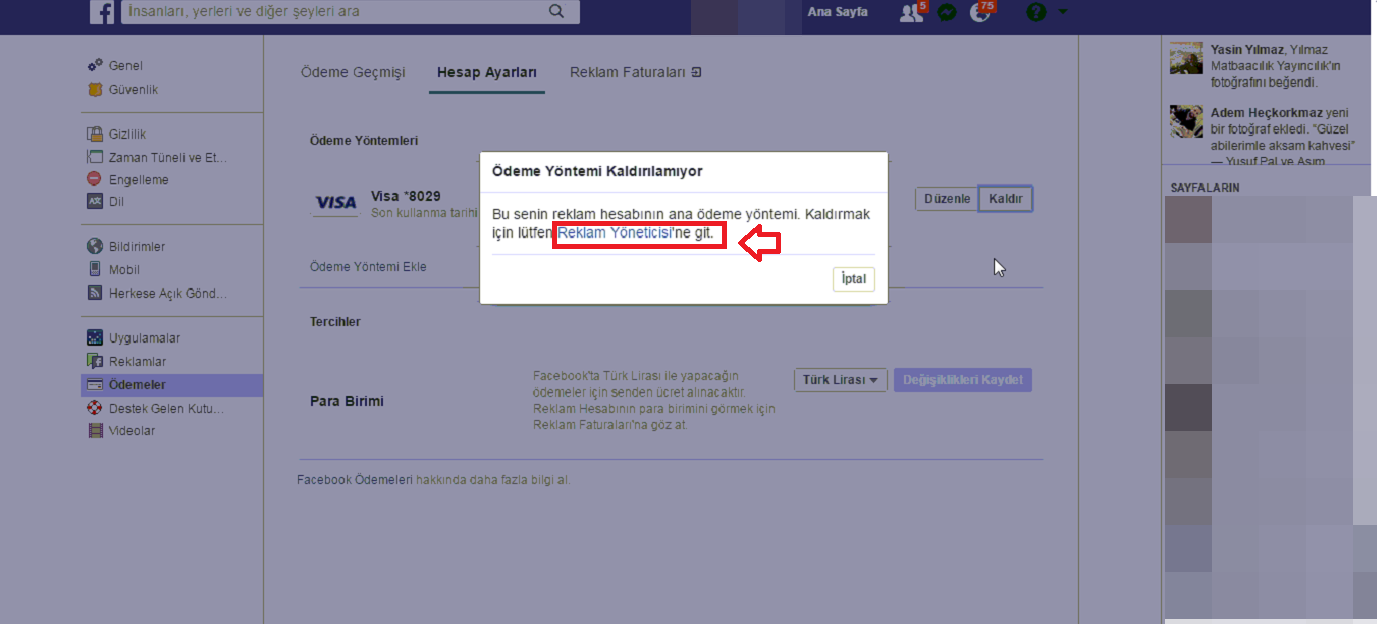Click the Visa *8029 card text
Viewport: 1377px width, 624px height.
406,196
